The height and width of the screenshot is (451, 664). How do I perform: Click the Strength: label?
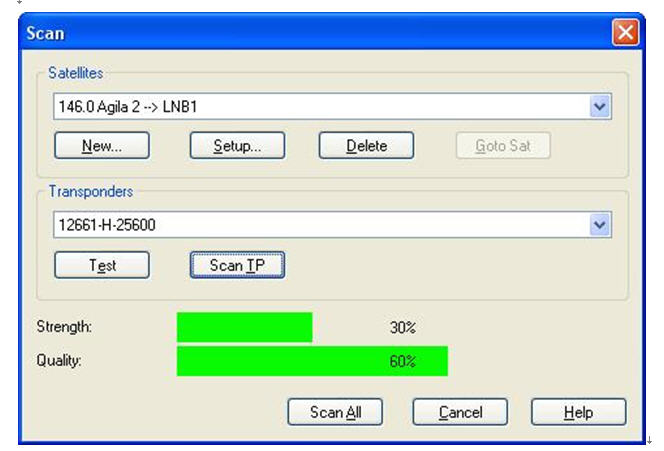click(64, 326)
